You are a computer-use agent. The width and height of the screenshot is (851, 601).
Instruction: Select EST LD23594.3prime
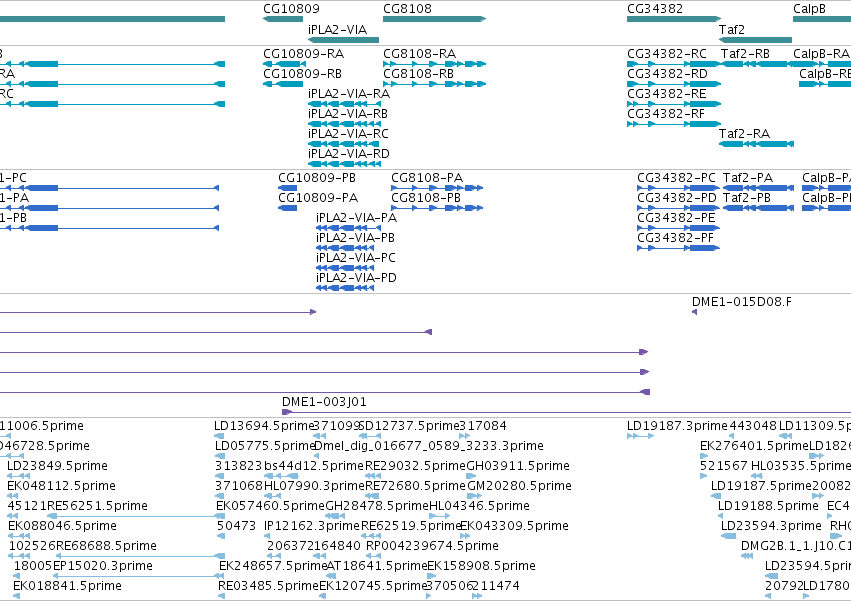click(771, 527)
